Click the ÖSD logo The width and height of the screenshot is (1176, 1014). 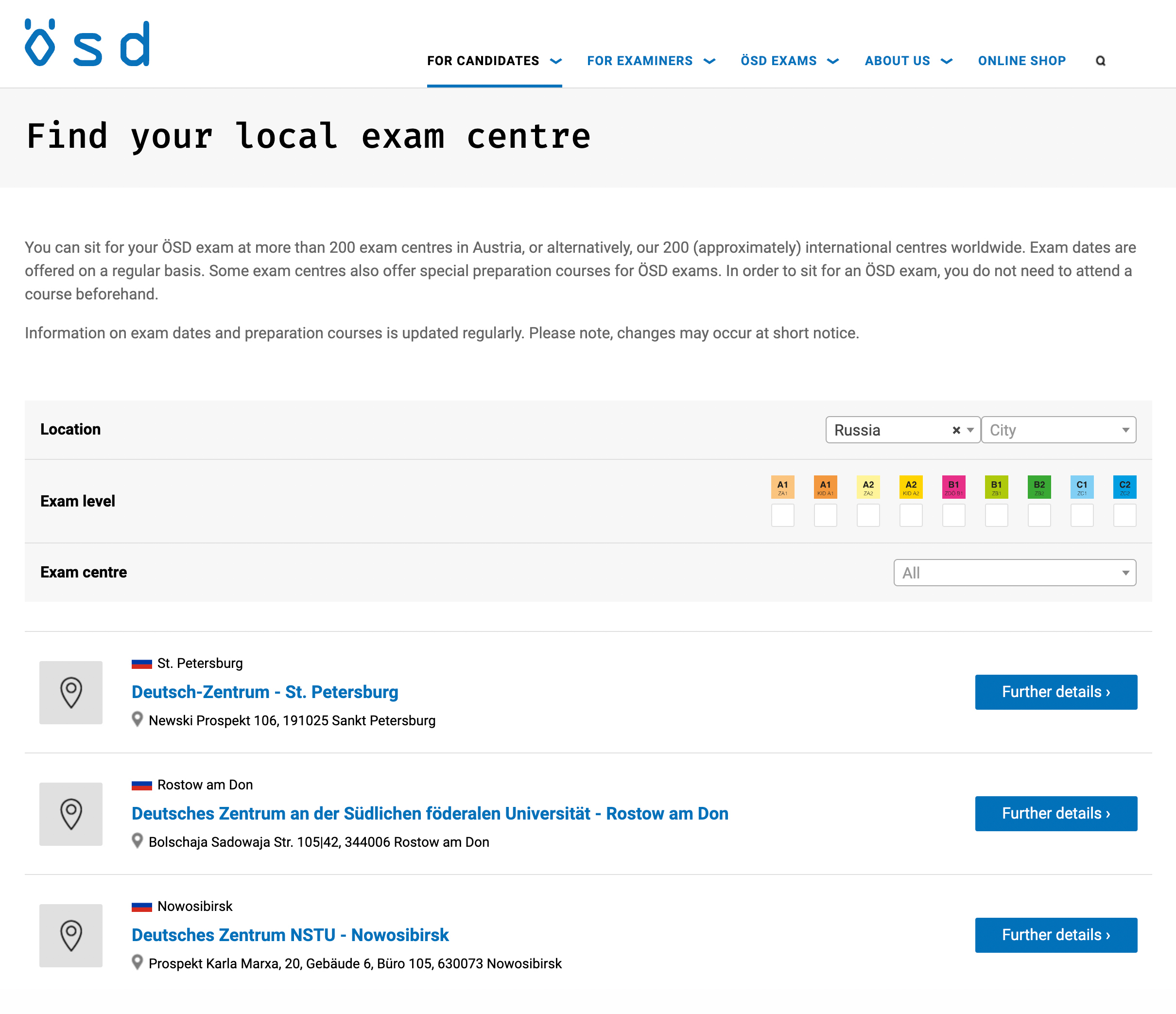[87, 43]
